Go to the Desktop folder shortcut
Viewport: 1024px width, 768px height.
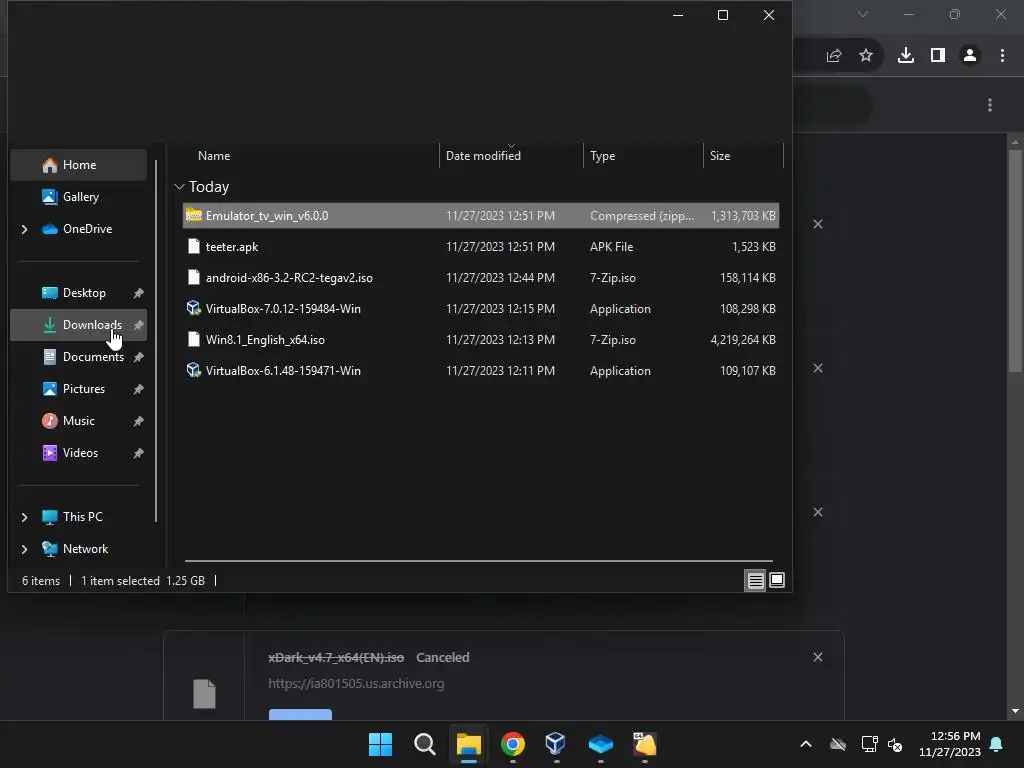[x=79, y=293]
